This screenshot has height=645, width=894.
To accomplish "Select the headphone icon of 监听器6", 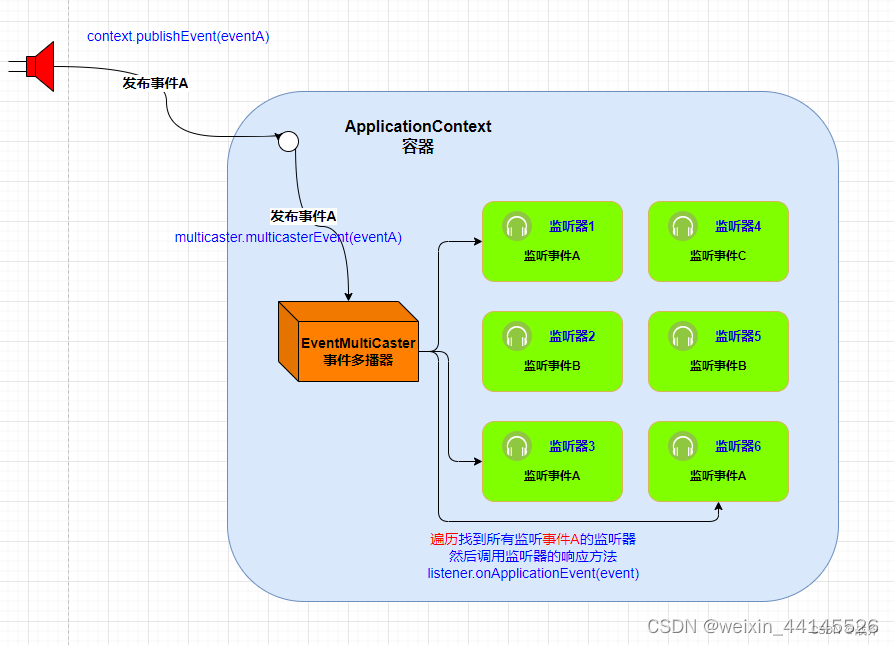I will pos(683,446).
